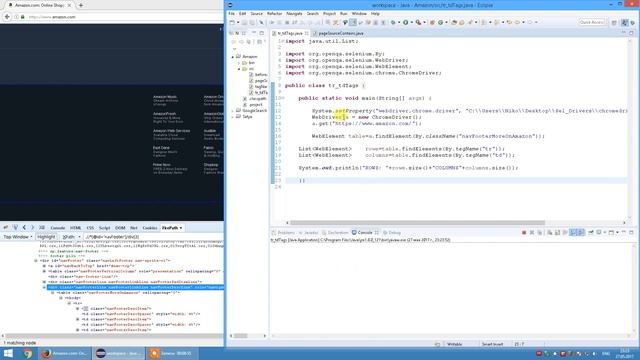The height and width of the screenshot is (360, 640).
Task: Minimize the Package Explorer view
Action: tap(254, 33)
